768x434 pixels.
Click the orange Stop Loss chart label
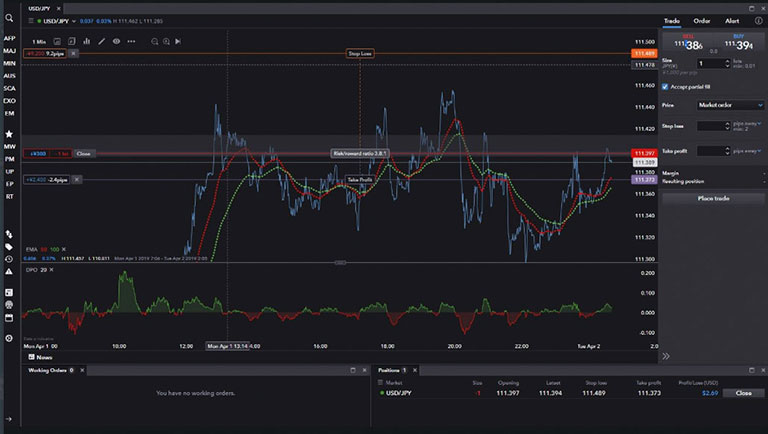(x=360, y=53)
